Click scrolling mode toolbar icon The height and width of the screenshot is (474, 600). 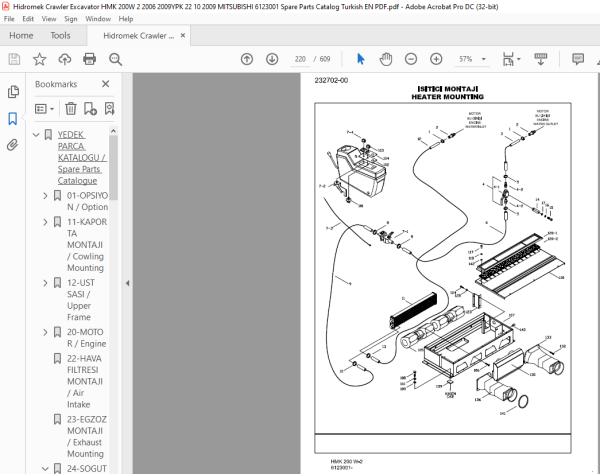click(x=541, y=59)
